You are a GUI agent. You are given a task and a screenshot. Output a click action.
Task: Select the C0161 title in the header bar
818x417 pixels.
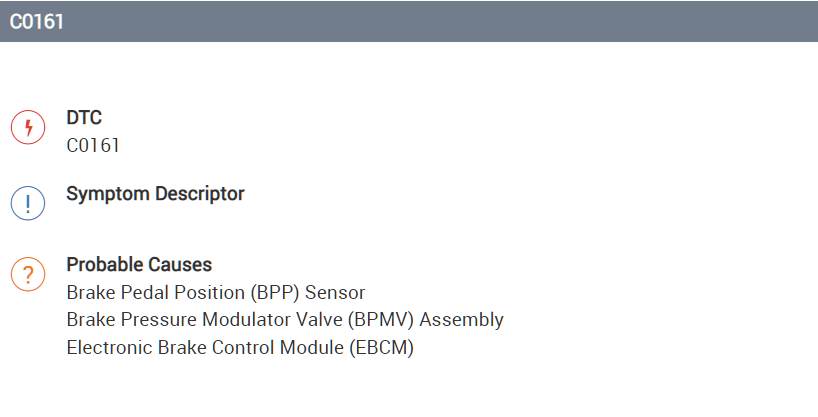[37, 21]
